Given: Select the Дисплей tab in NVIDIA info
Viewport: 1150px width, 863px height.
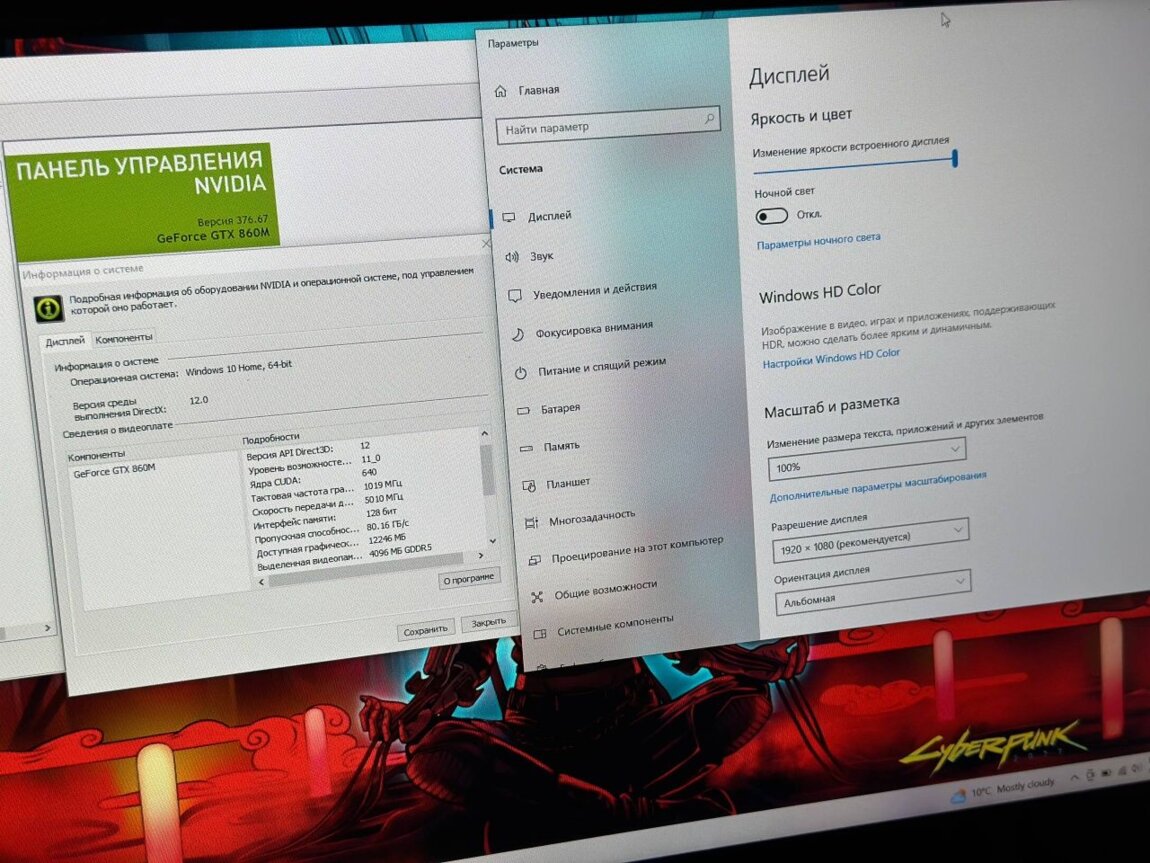Looking at the screenshot, I should (x=66, y=341).
